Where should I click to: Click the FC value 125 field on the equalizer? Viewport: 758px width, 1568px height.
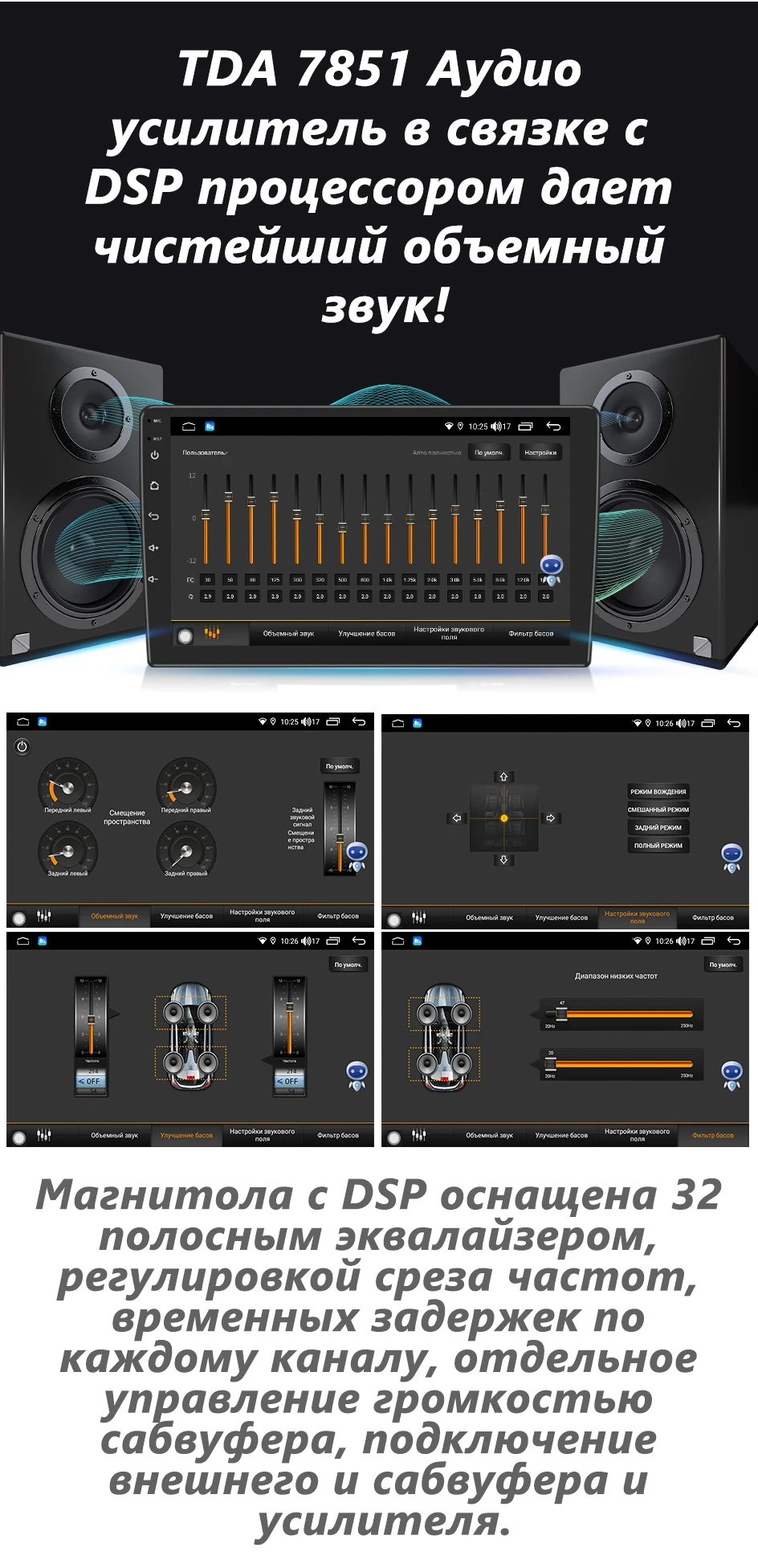275,579
